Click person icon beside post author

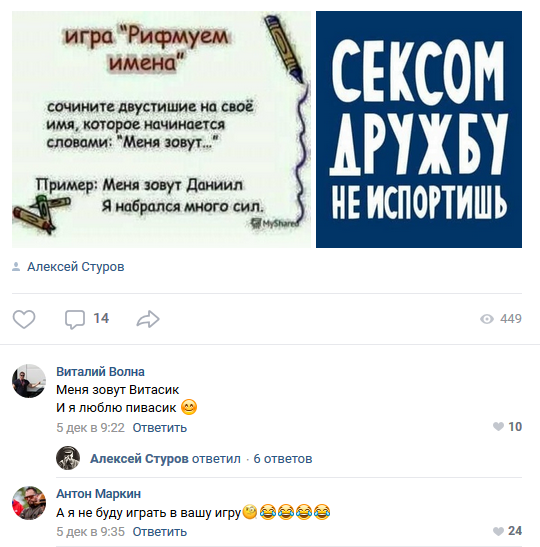point(16,267)
